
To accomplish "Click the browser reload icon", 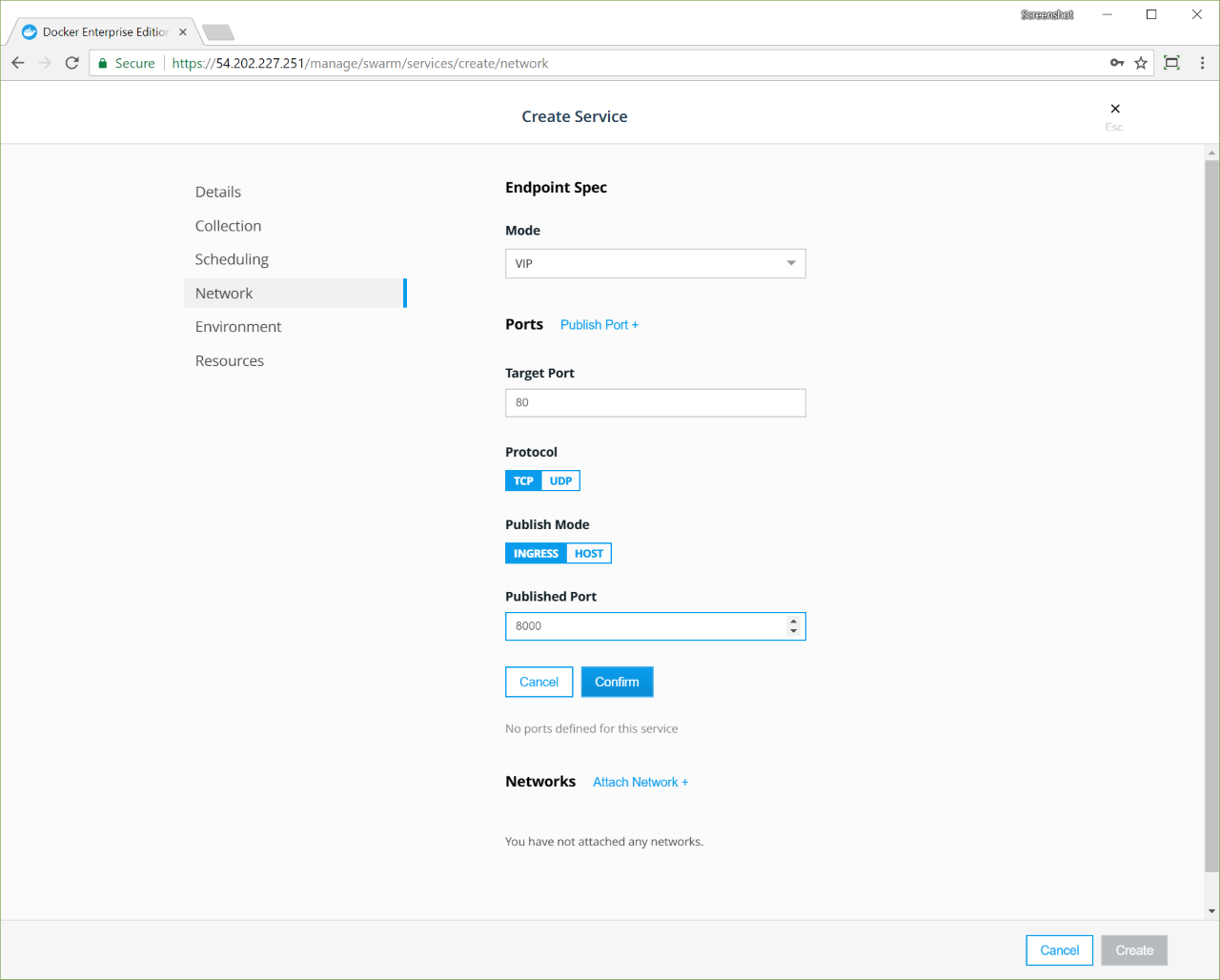I will pos(71,63).
